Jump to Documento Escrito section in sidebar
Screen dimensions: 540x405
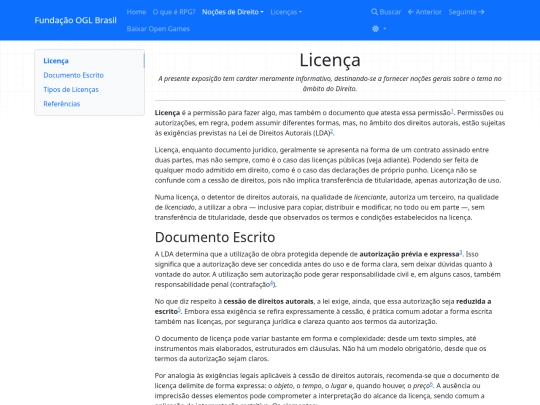(x=73, y=75)
